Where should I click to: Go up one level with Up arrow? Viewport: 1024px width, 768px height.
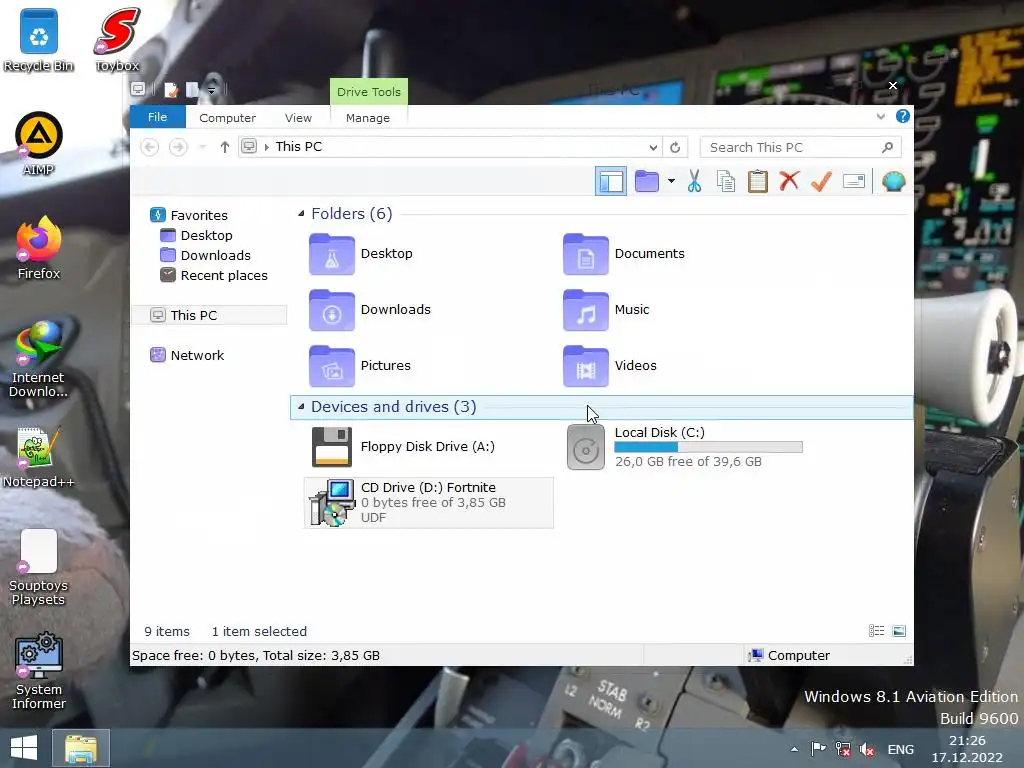pos(225,147)
